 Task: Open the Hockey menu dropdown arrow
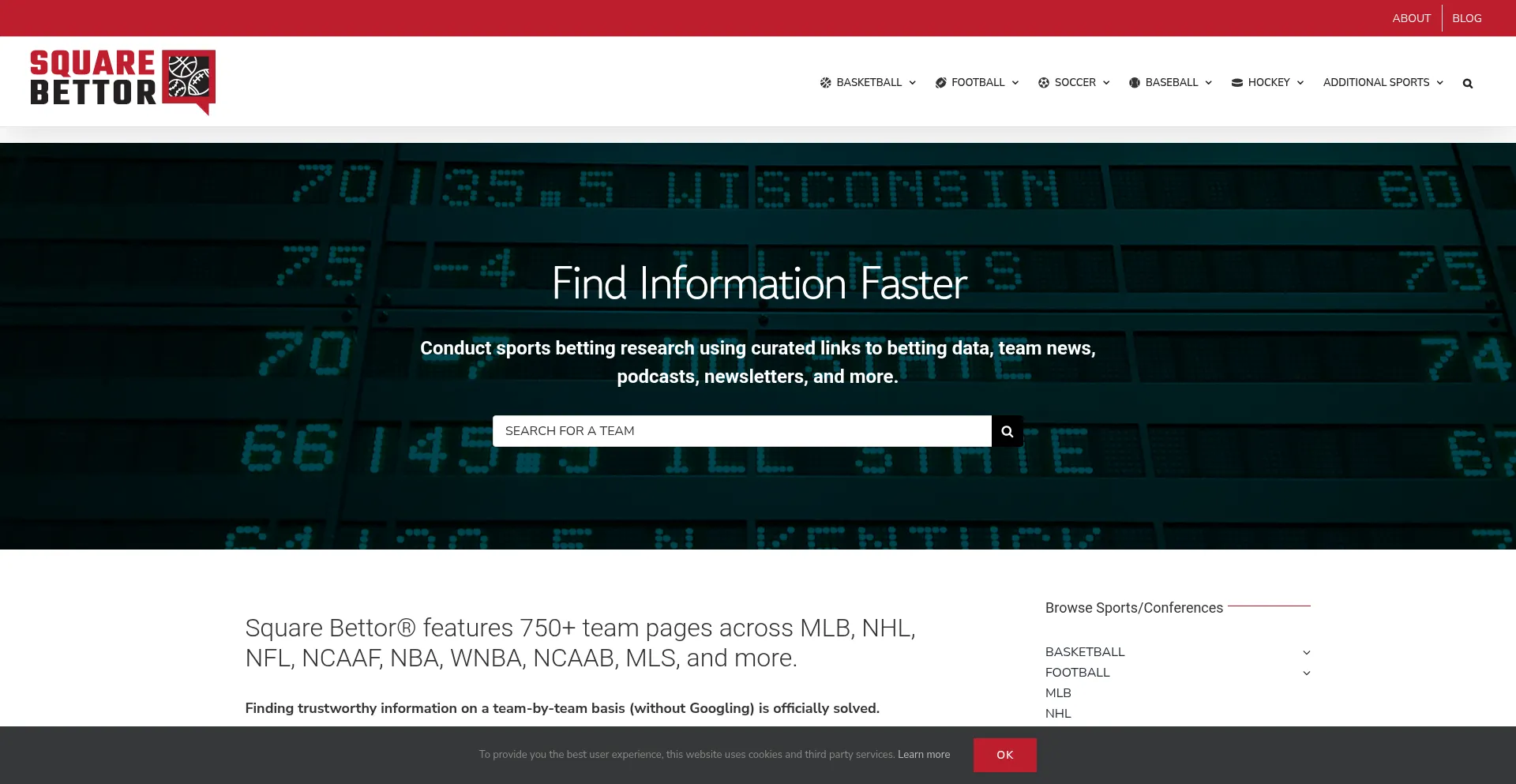click(1300, 83)
